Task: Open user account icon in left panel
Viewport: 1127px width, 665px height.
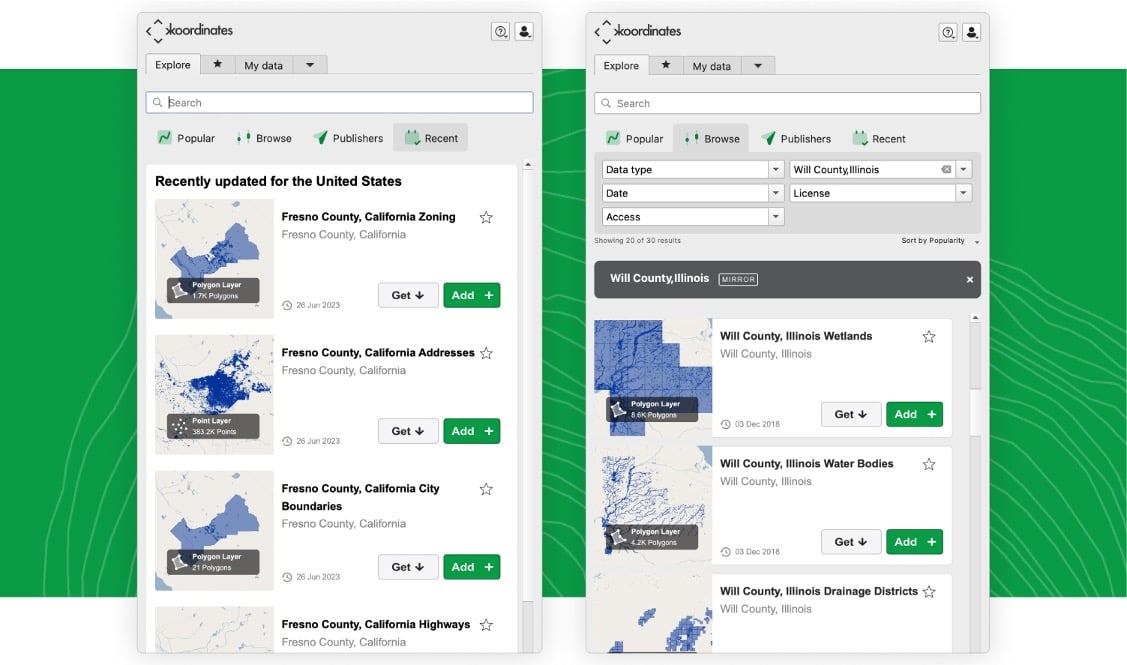Action: pos(524,31)
